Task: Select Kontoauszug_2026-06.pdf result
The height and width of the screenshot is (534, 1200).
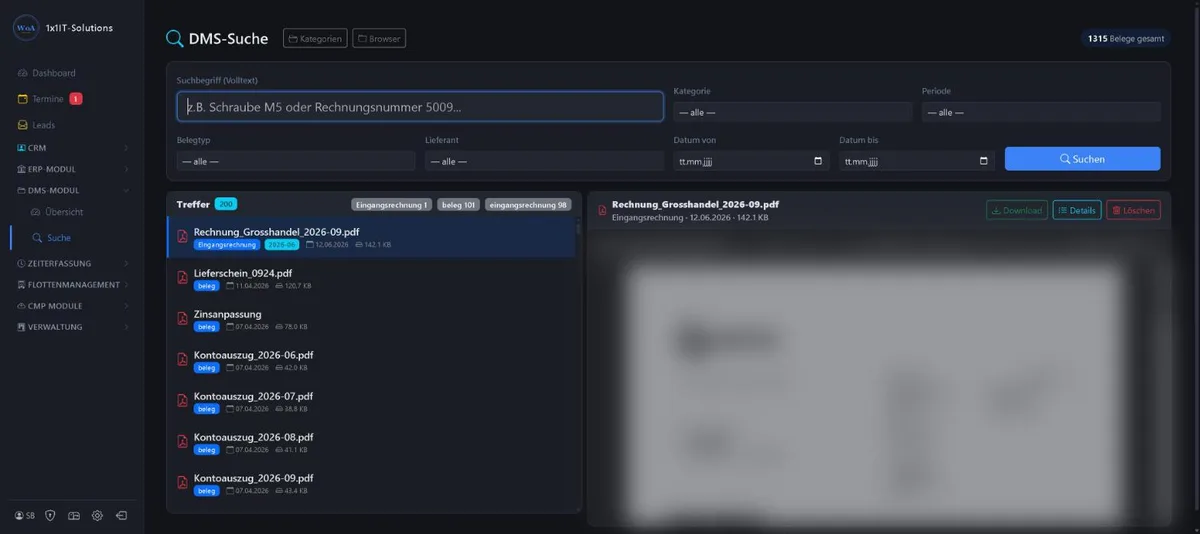Action: tap(372, 360)
